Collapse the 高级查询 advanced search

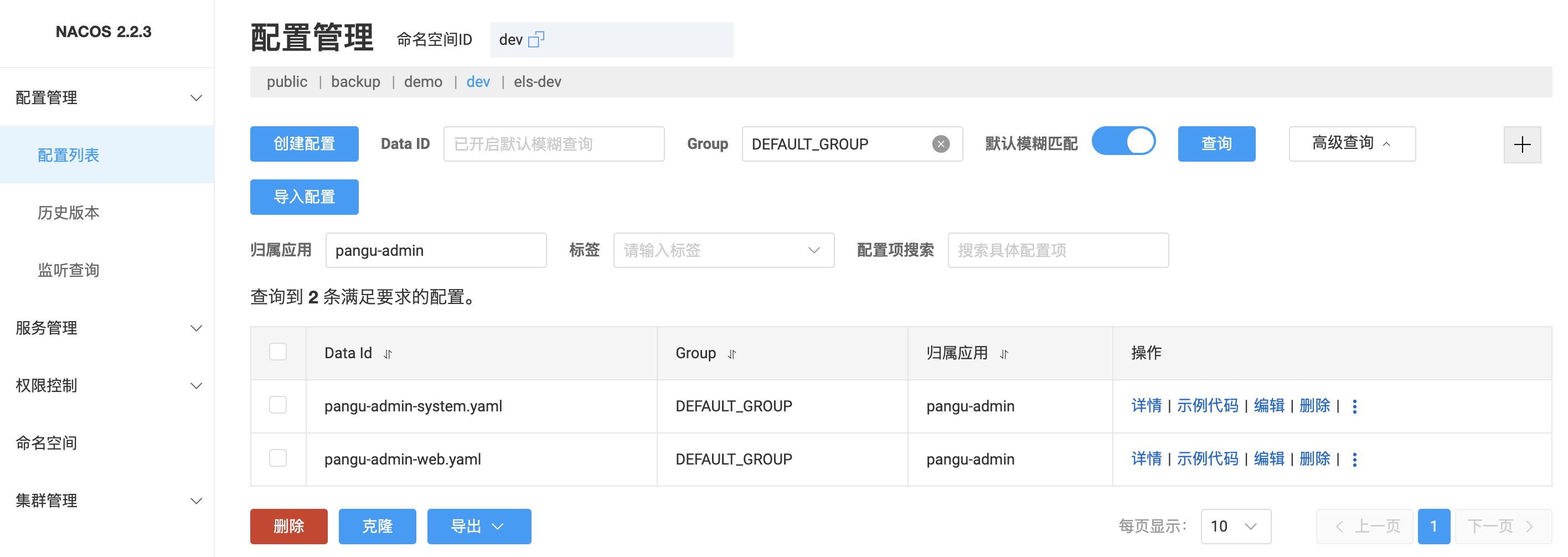click(1352, 143)
